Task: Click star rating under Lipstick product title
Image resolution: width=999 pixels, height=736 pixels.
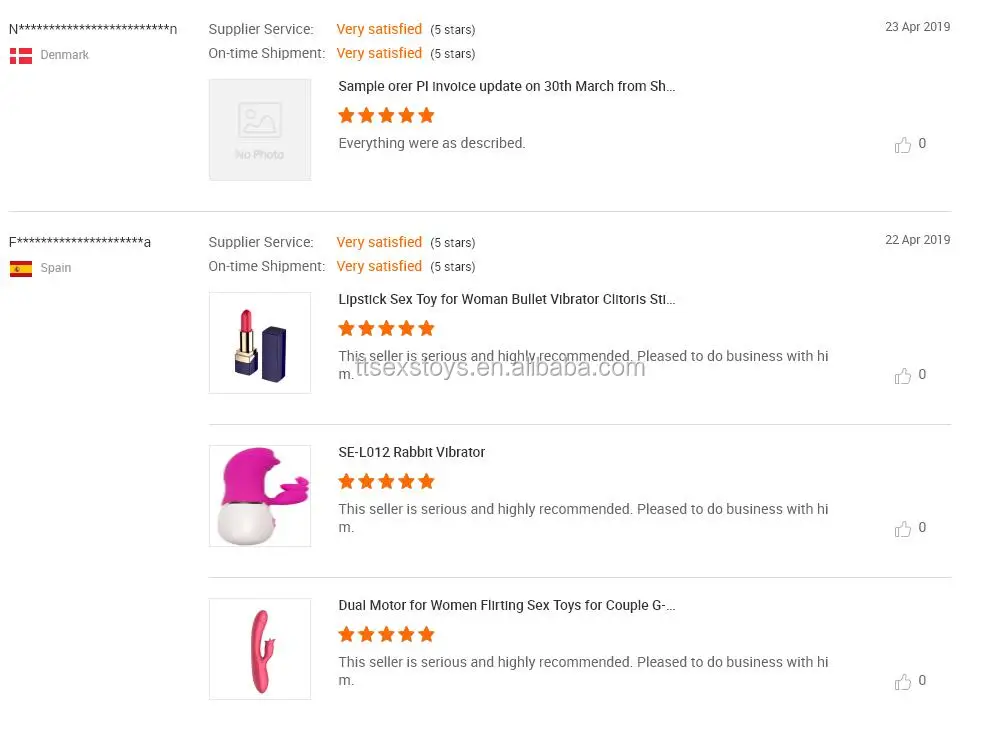Action: (x=386, y=329)
